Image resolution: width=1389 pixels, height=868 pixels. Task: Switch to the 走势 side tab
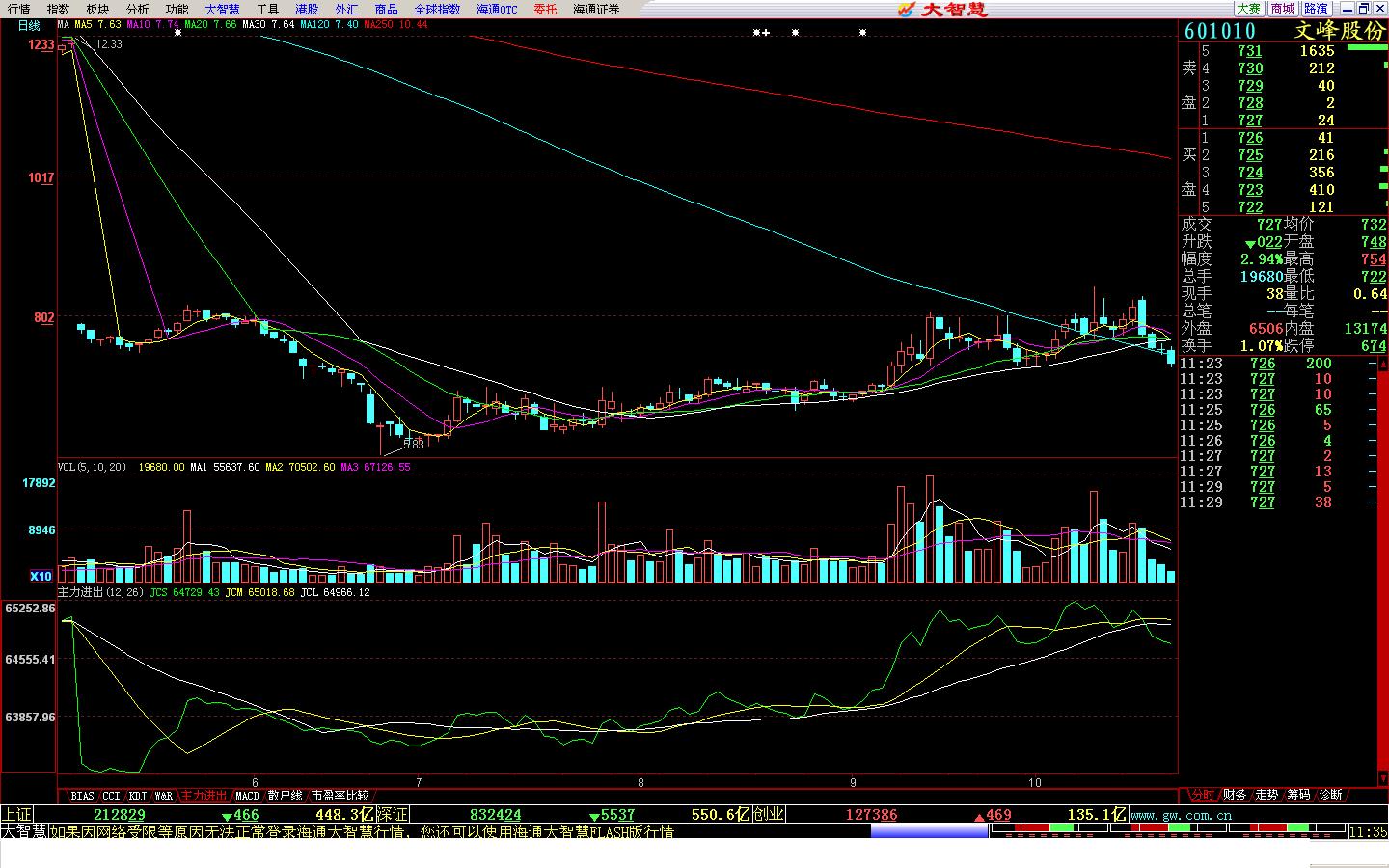1266,795
